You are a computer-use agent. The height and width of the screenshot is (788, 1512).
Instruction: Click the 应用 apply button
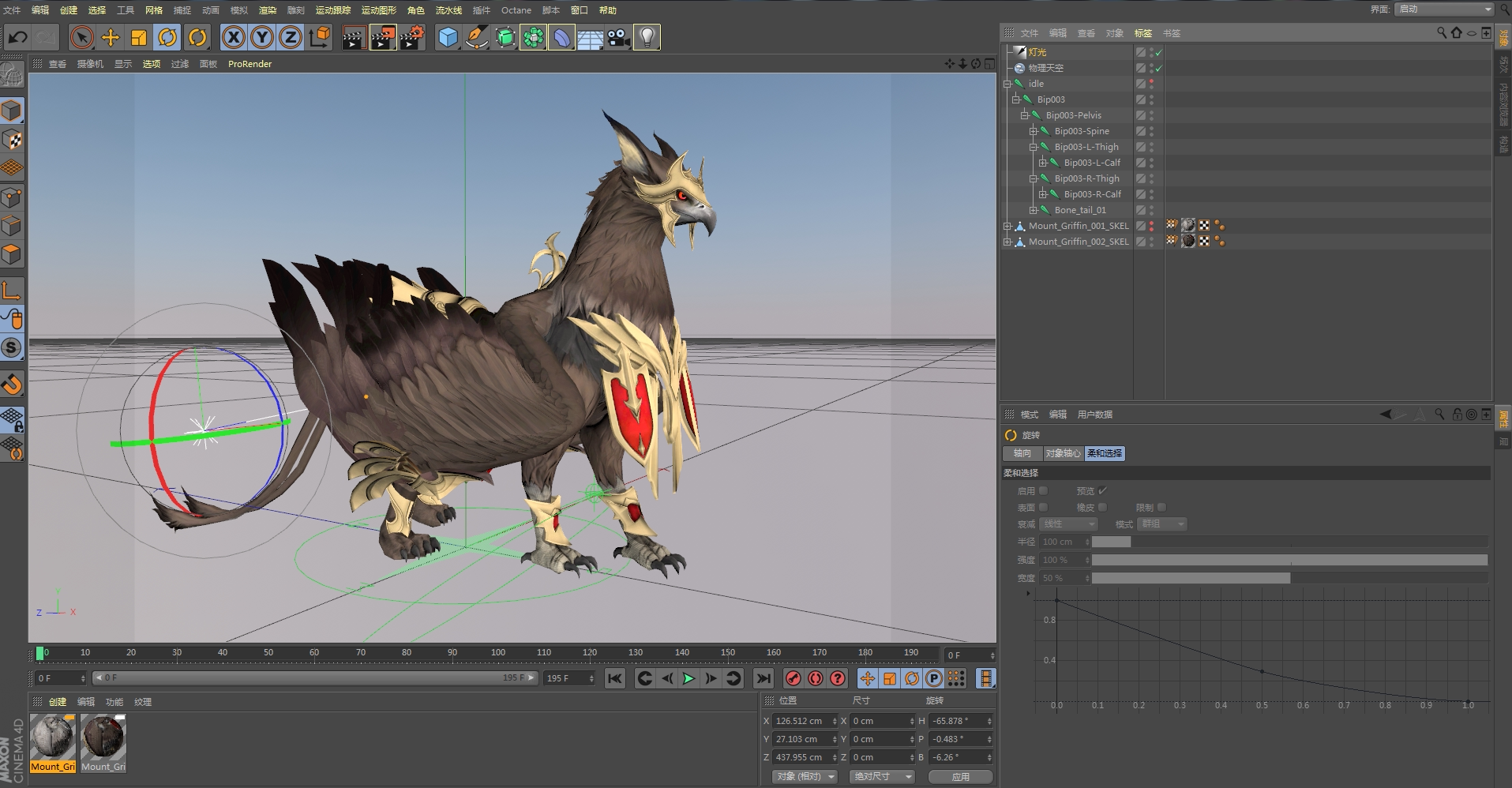pos(960,777)
